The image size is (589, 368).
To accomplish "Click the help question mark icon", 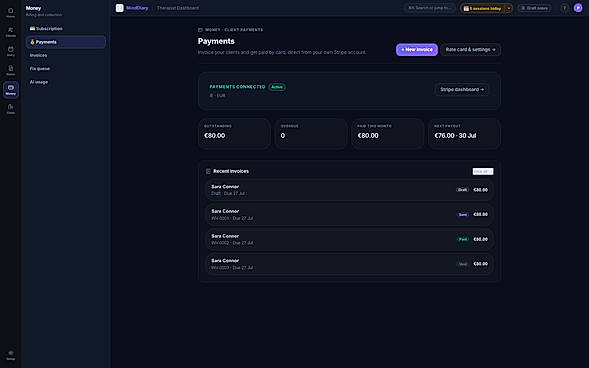I will click(564, 8).
